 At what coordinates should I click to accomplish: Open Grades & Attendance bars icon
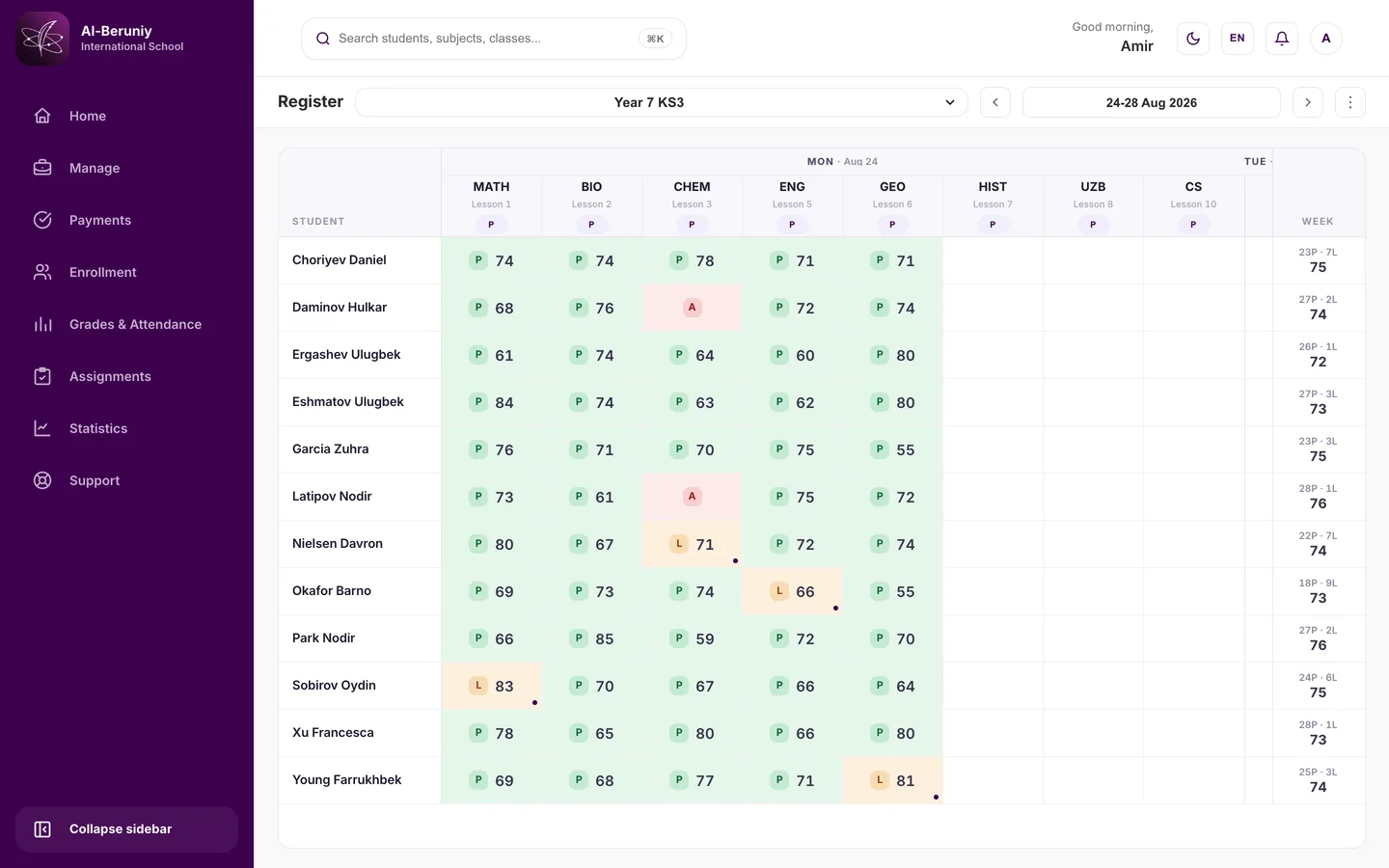click(42, 324)
